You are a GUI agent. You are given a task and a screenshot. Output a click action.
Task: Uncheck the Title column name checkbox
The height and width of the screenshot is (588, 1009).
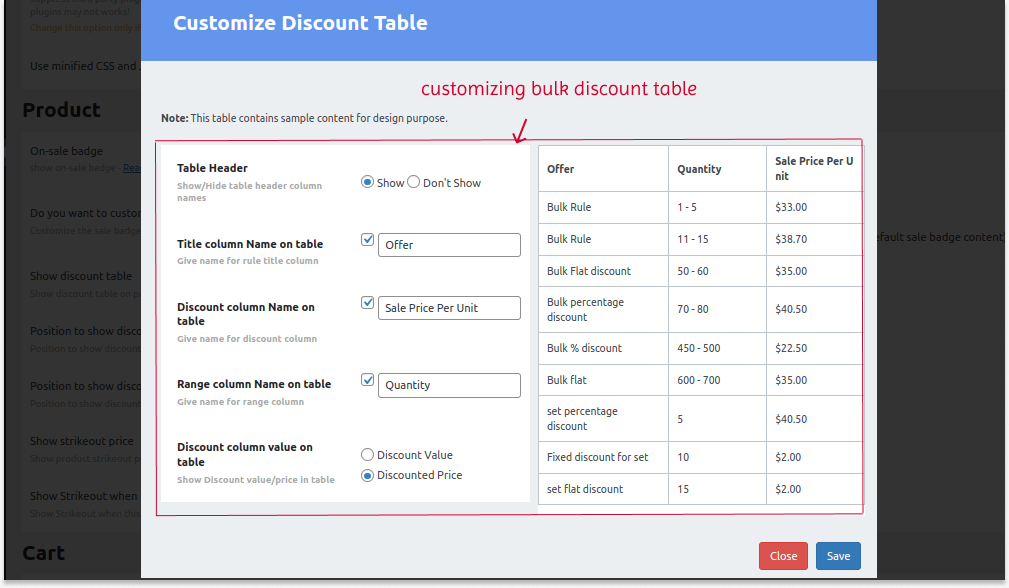367,238
